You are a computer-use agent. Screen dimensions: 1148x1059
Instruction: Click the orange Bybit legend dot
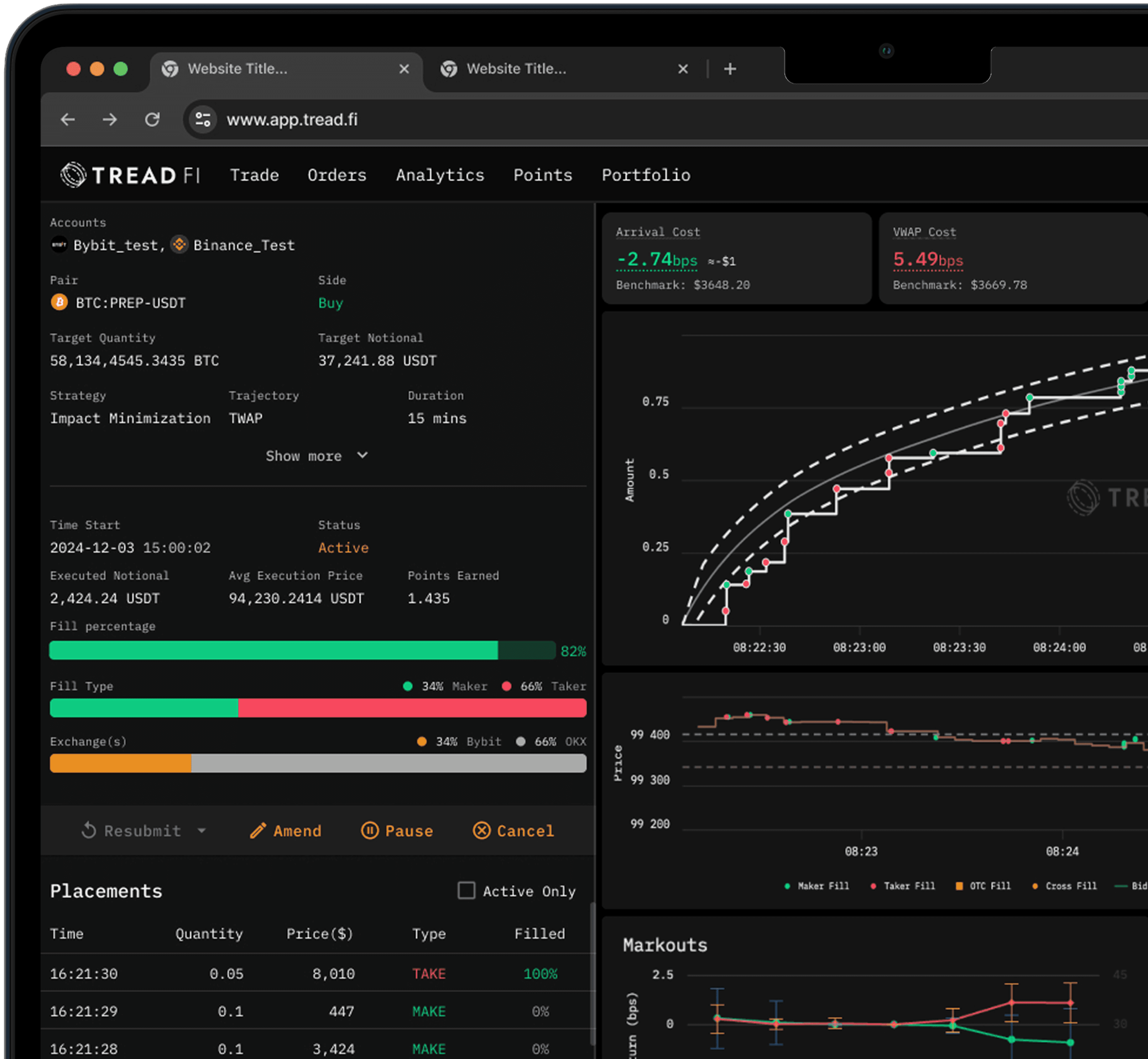[422, 742]
